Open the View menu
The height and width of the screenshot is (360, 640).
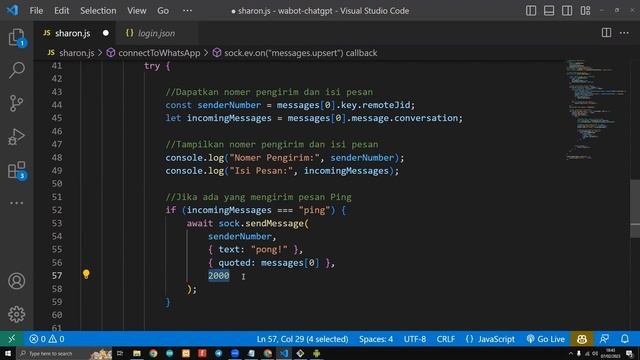(136, 11)
